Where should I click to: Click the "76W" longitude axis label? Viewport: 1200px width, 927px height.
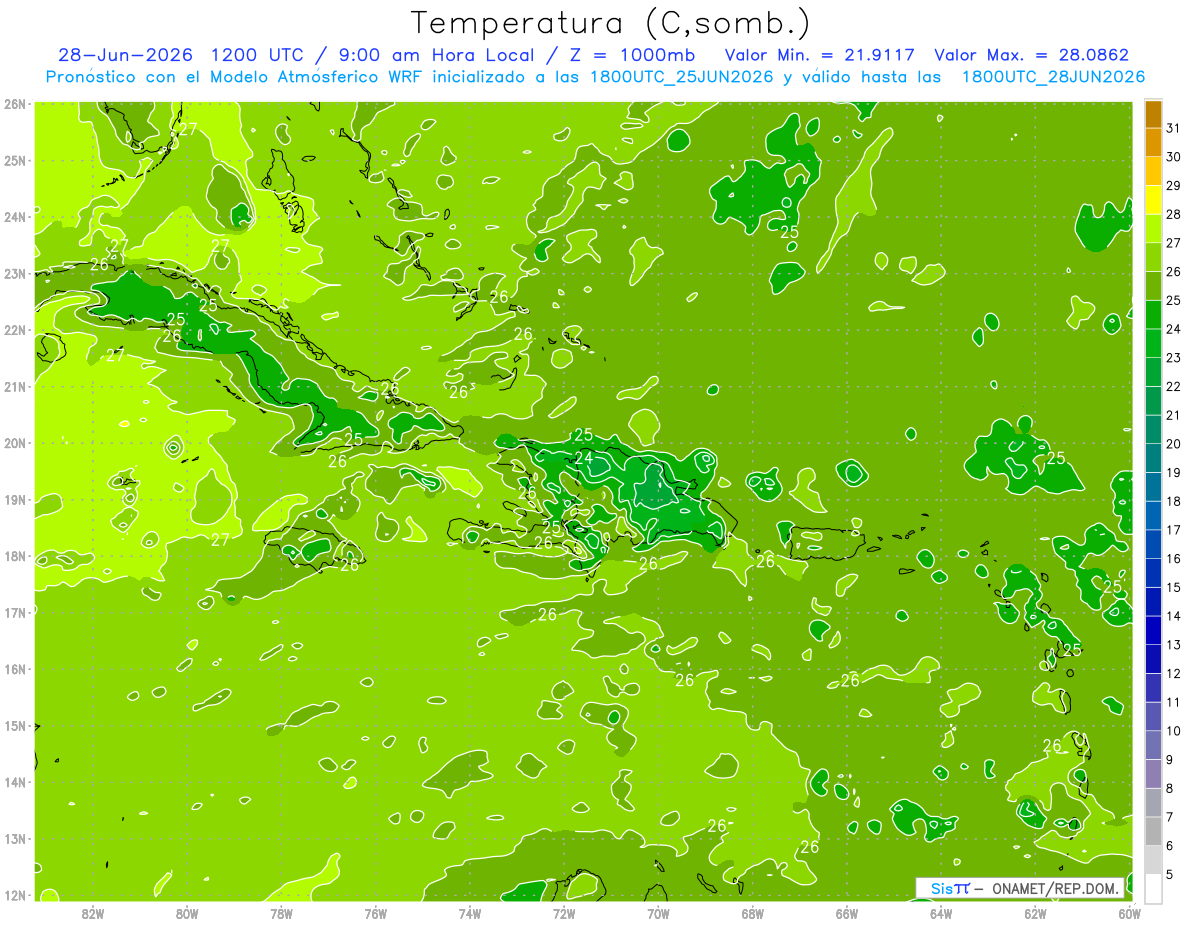375,913
